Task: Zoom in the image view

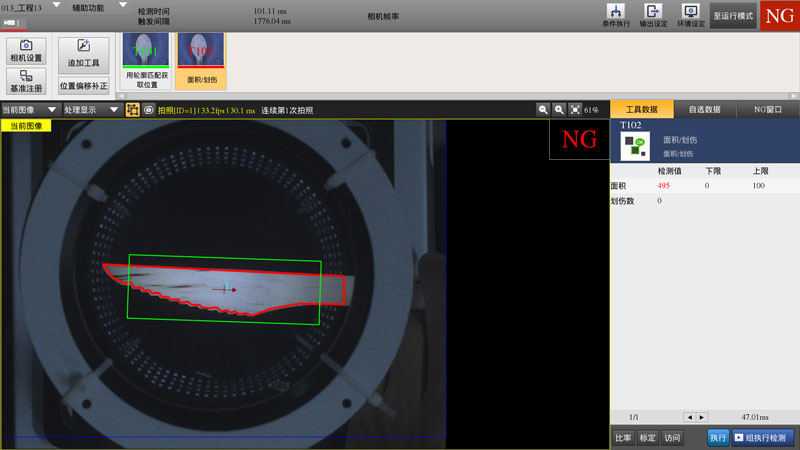Action: pyautogui.click(x=559, y=110)
